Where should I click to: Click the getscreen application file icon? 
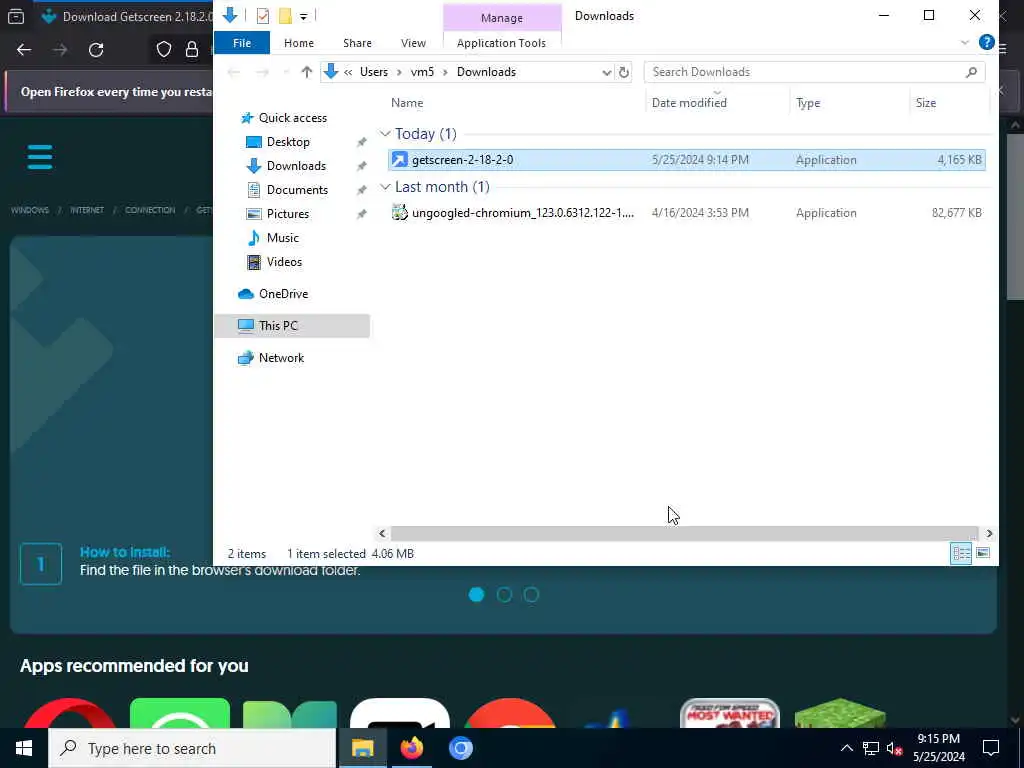[x=399, y=159]
